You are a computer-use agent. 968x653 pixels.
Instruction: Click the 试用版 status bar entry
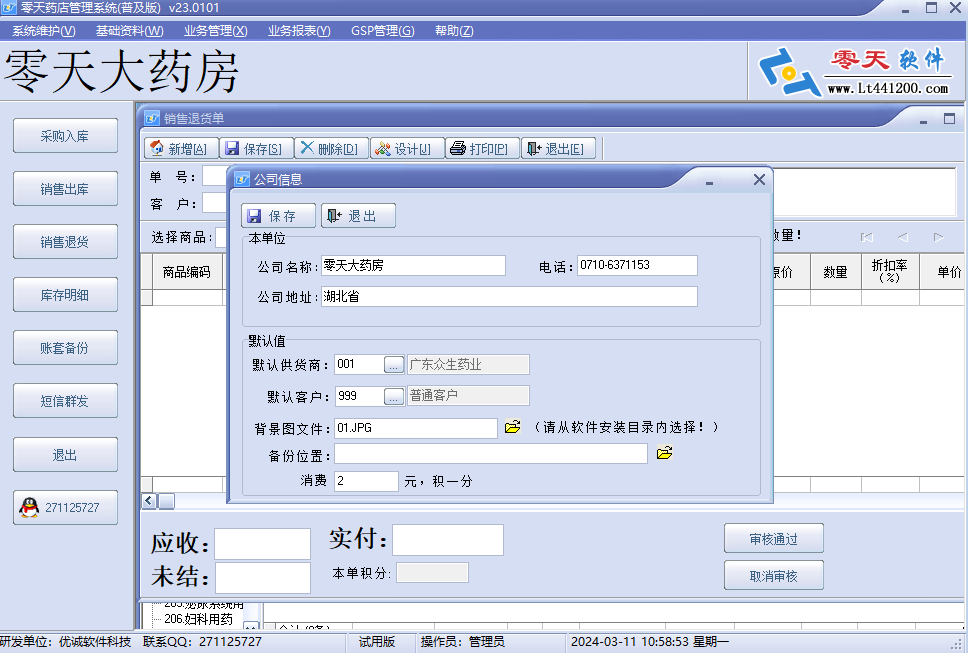click(x=377, y=642)
